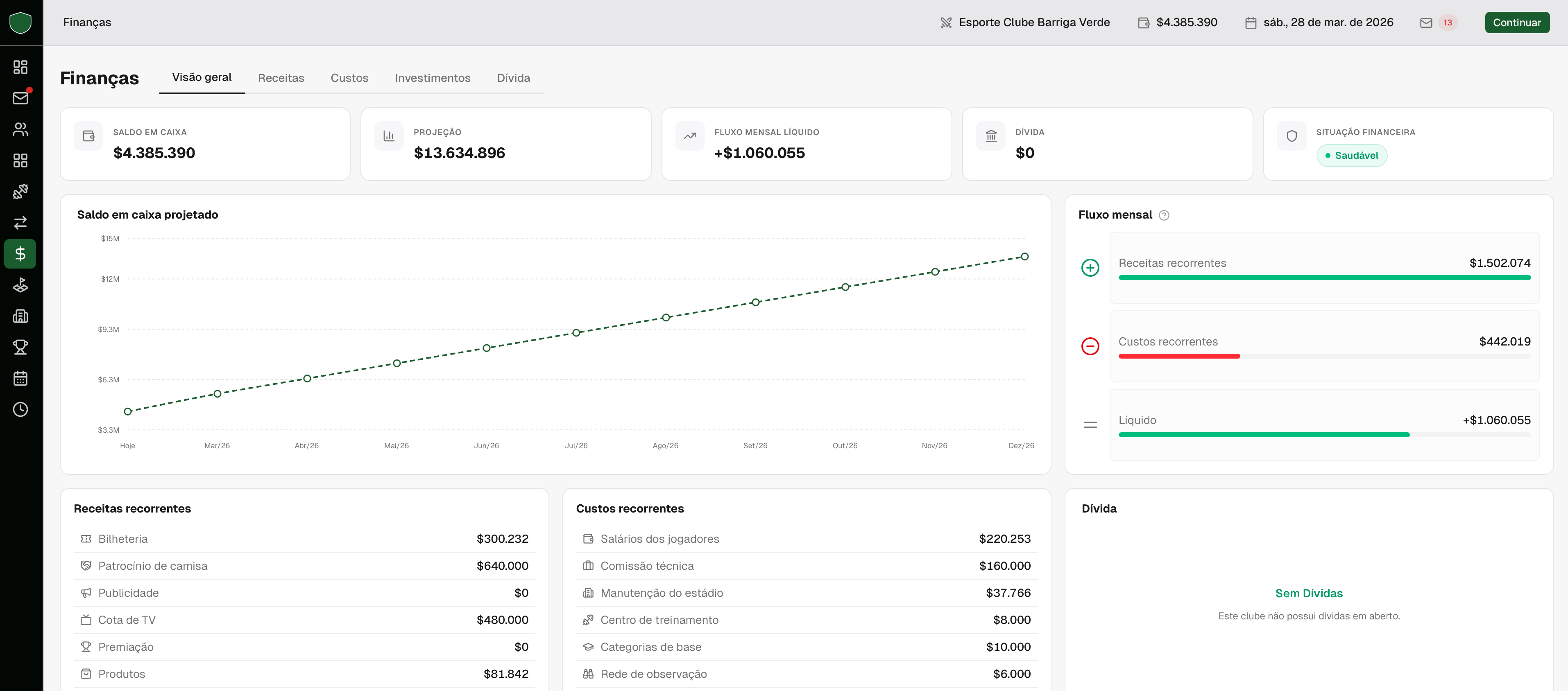Viewport: 1568px width, 691px height.
Task: Select the Dívida tab
Action: [x=513, y=78]
